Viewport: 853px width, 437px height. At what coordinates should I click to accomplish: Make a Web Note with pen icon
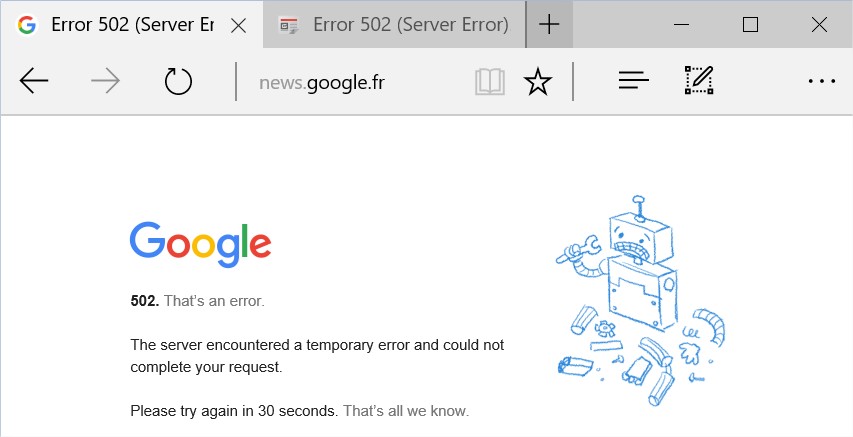tap(699, 81)
